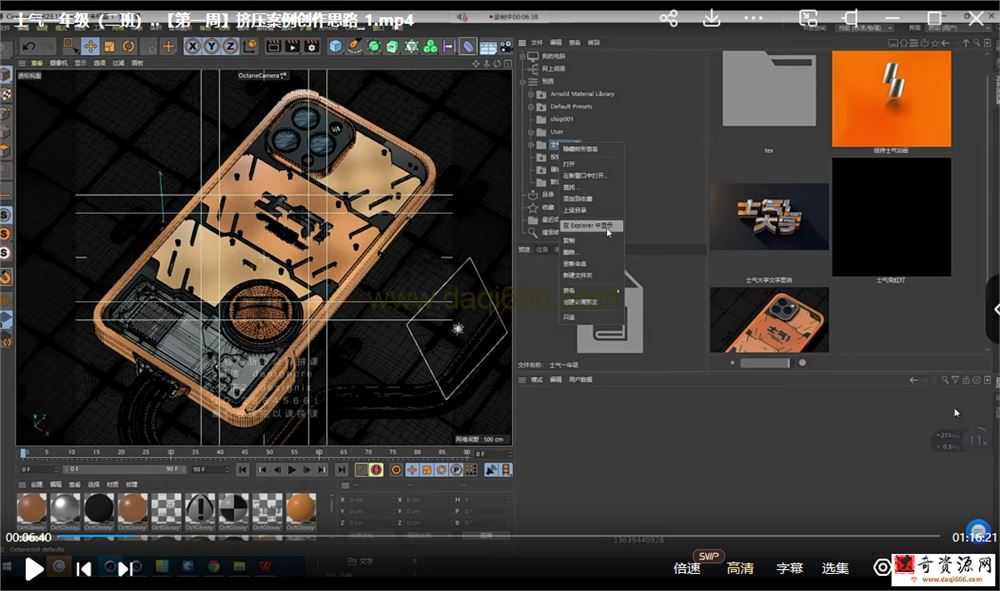
Task: Adjust the thumbnail size slider in browser
Action: point(765,363)
